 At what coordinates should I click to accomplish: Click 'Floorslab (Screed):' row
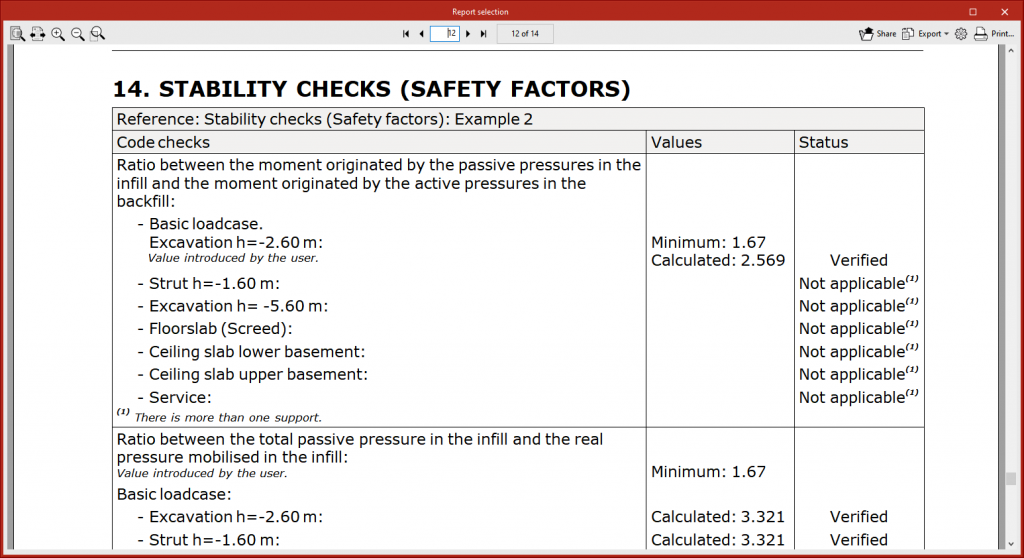pos(221,329)
